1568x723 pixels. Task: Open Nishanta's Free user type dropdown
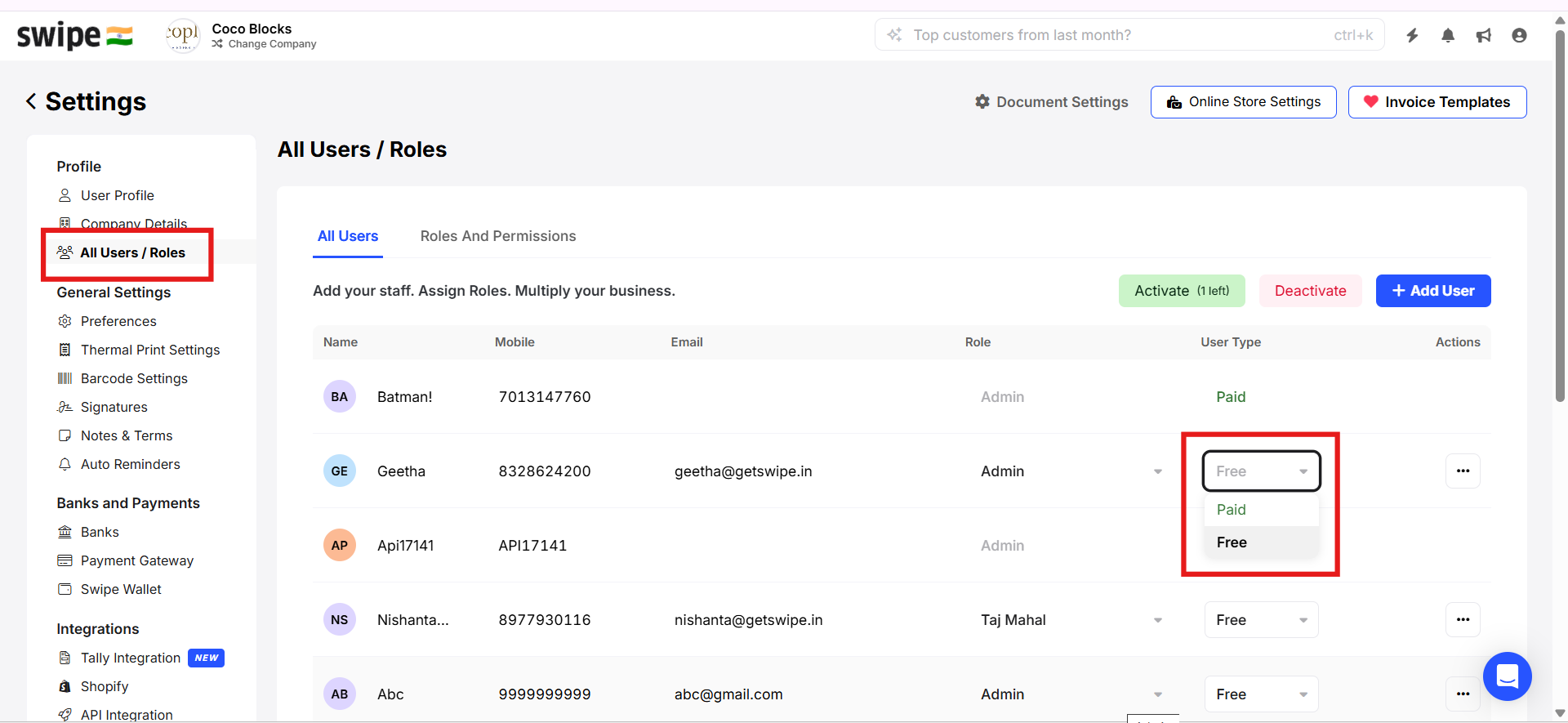(1261, 620)
